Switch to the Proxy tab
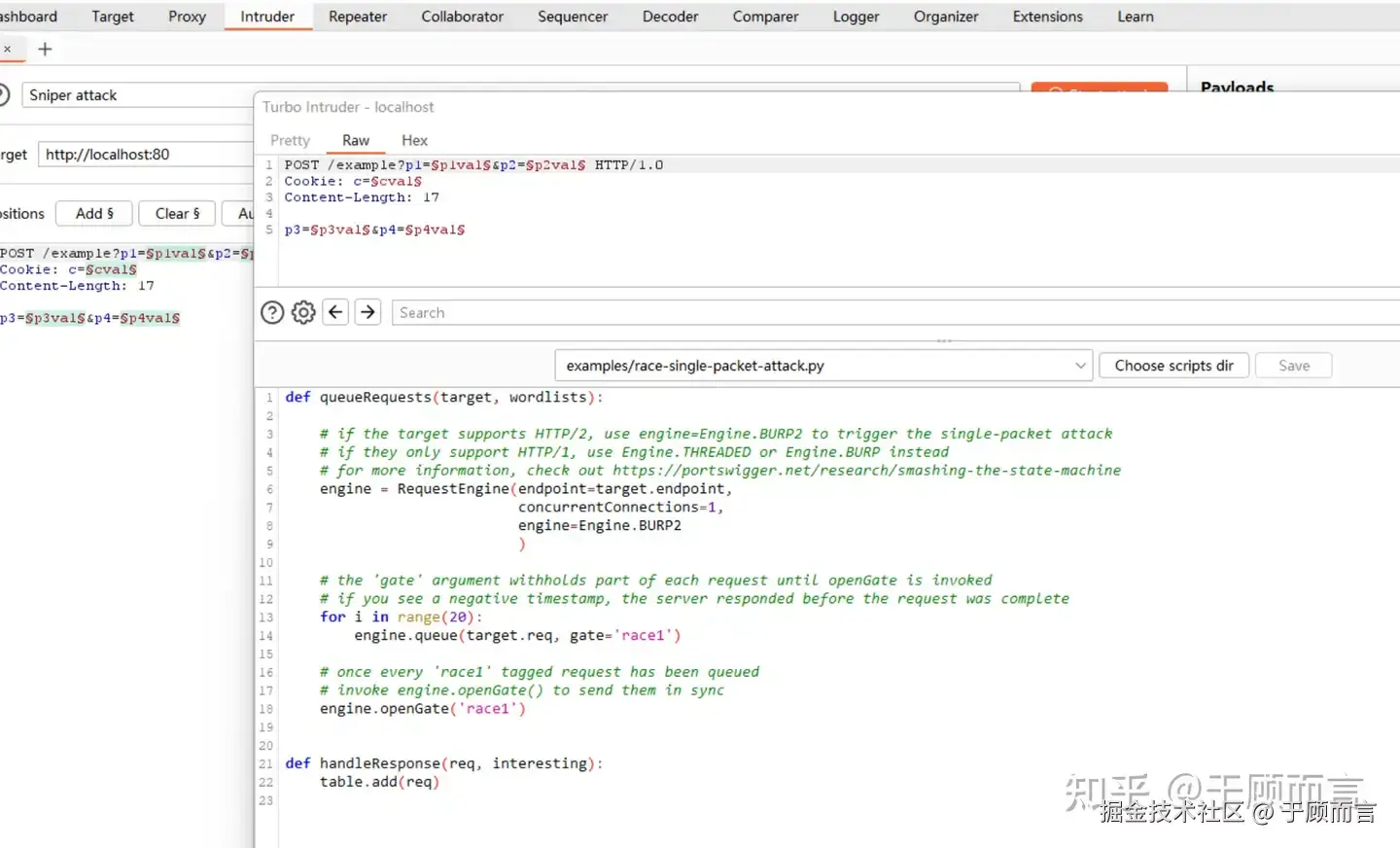 click(187, 17)
